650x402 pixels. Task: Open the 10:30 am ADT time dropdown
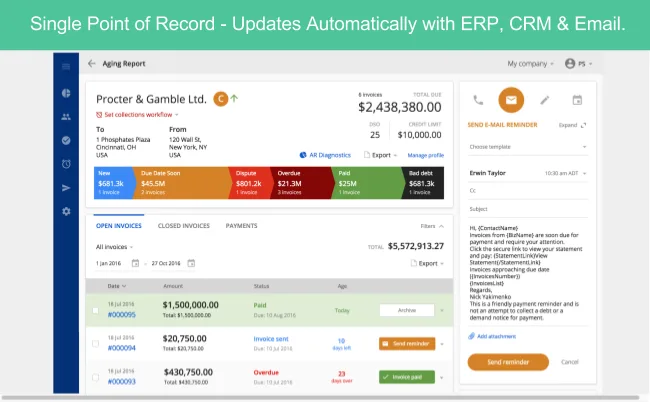pos(565,173)
